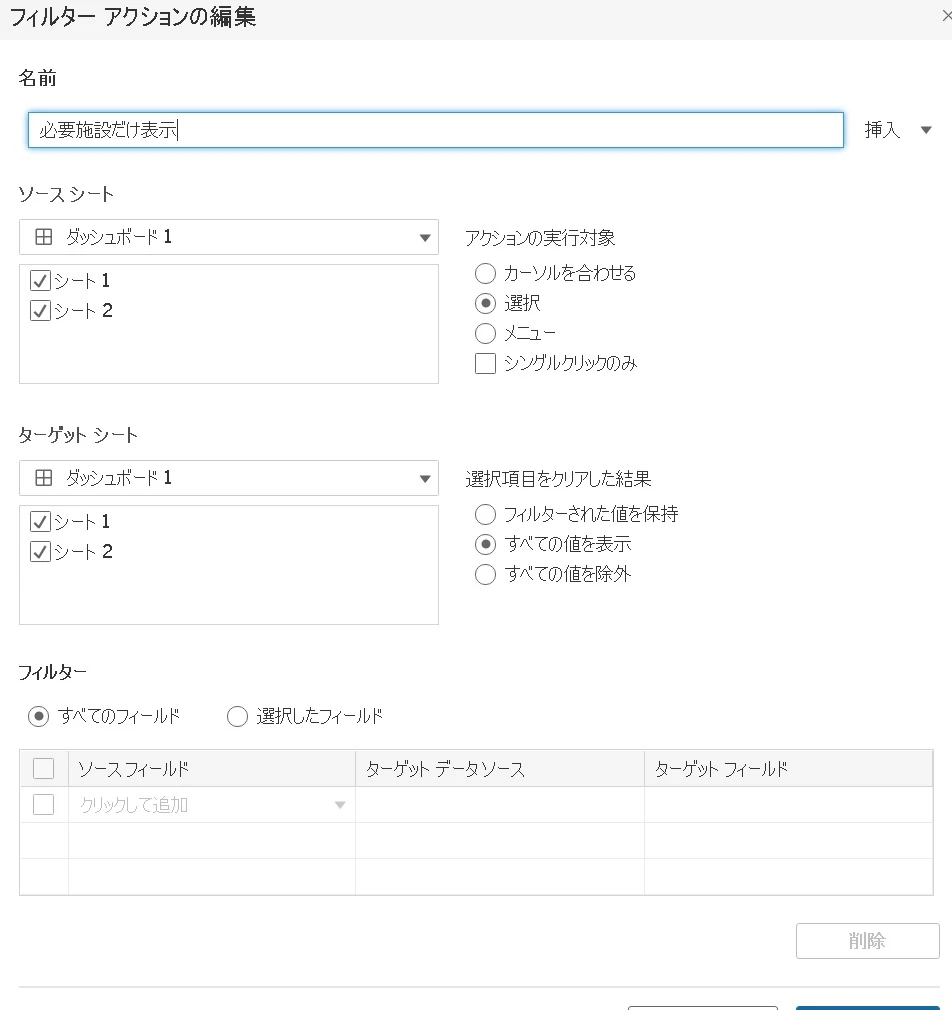This screenshot has width=952, height=1010.
Task: Click the ターゲット フィールド column header
Action: [x=788, y=768]
